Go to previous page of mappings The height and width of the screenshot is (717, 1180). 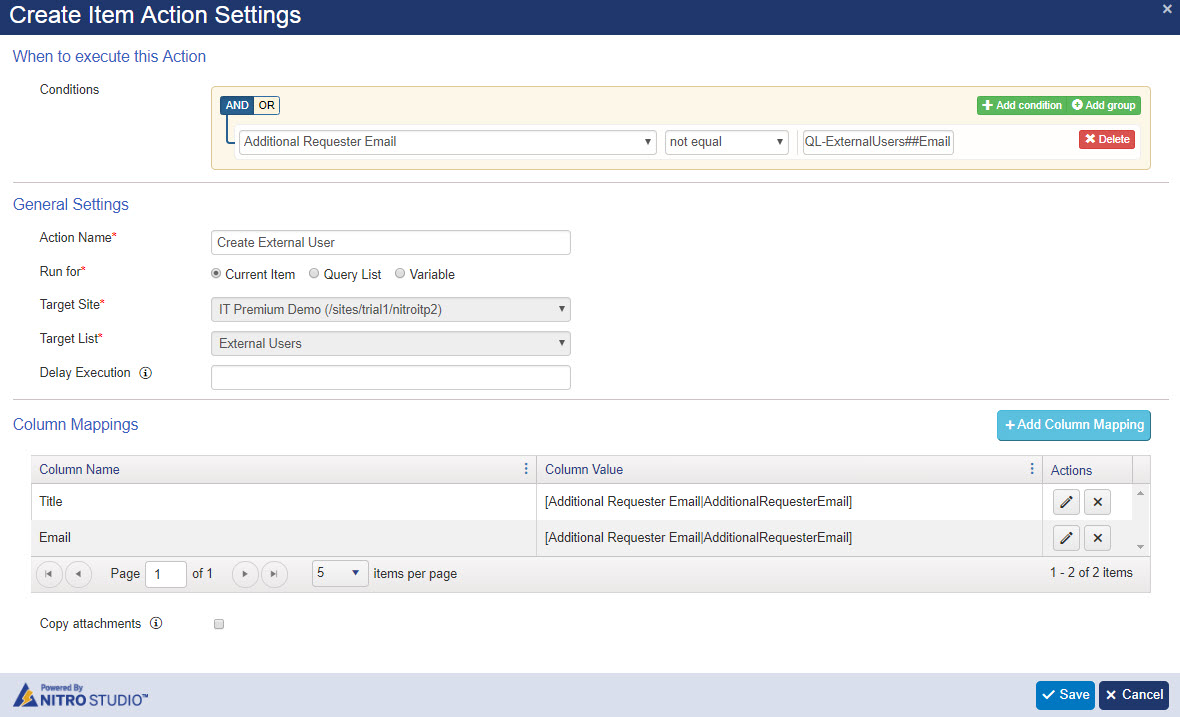point(78,574)
